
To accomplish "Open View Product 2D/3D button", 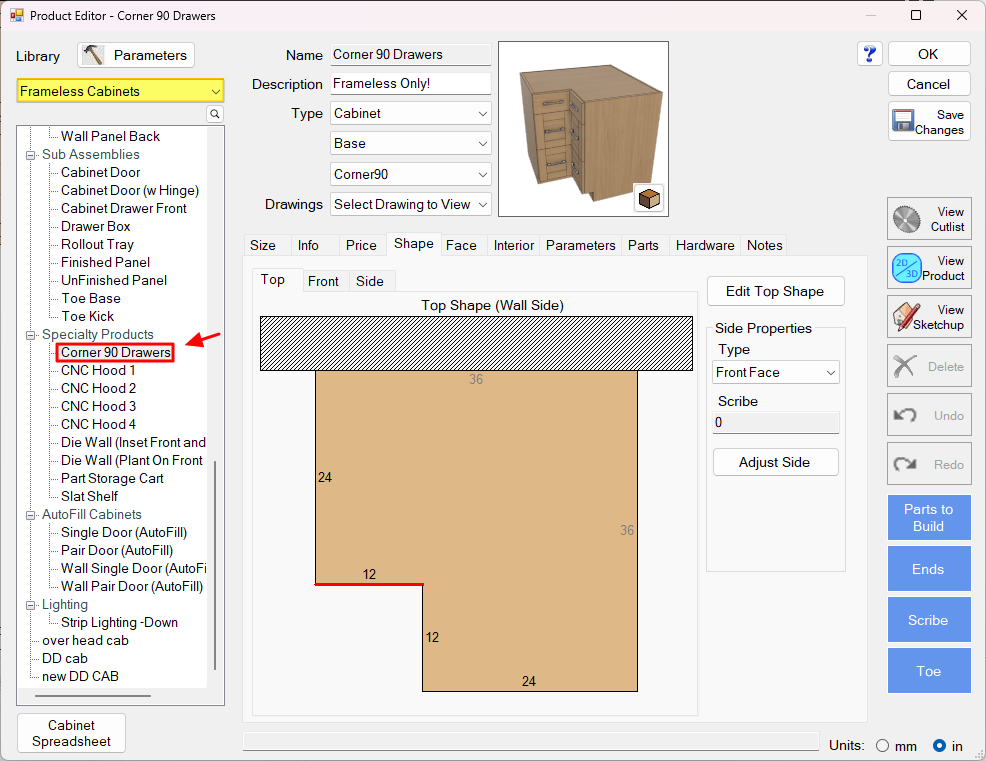I will pyautogui.click(x=928, y=268).
